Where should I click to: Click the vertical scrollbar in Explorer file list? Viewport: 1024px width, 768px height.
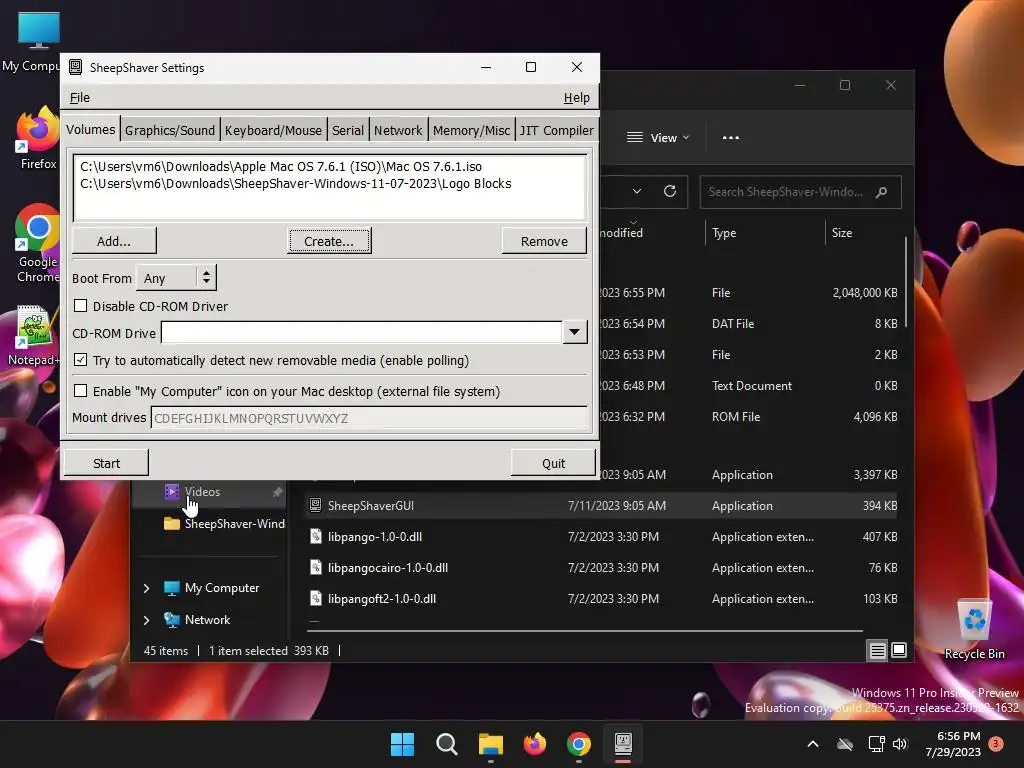906,281
